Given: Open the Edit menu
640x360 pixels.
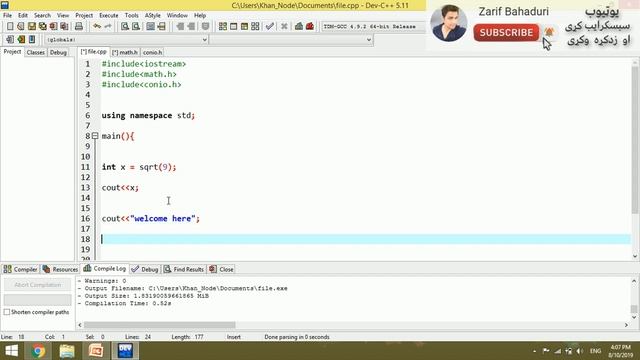Looking at the screenshot, I should [23, 16].
